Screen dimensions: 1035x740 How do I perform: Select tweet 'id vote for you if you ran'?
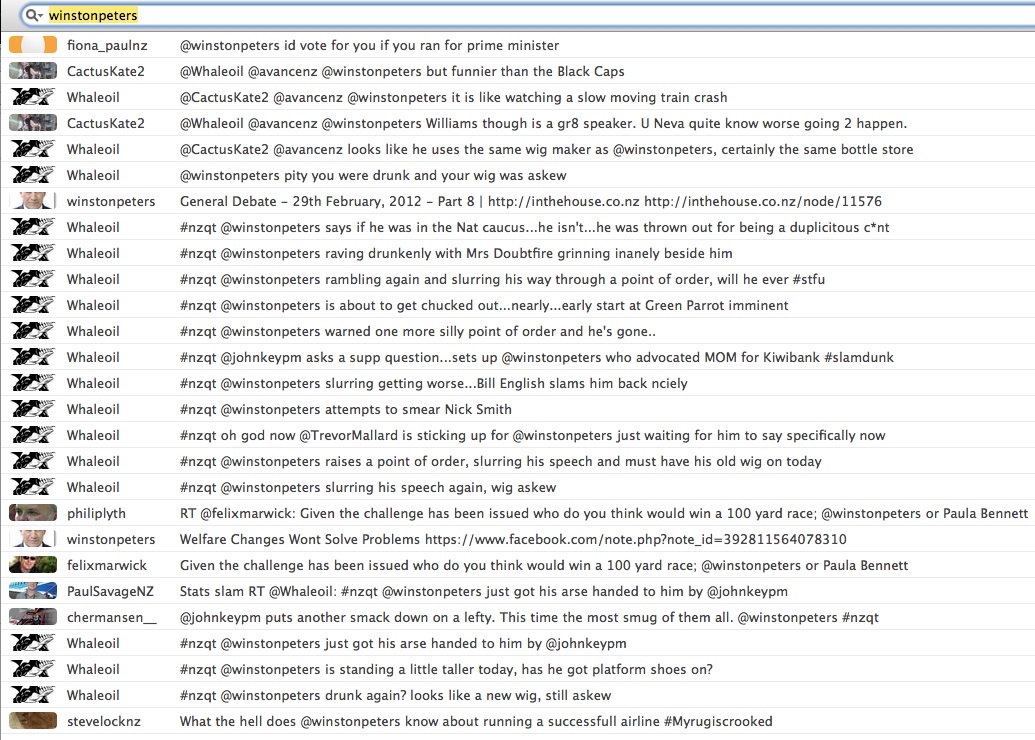(x=370, y=46)
